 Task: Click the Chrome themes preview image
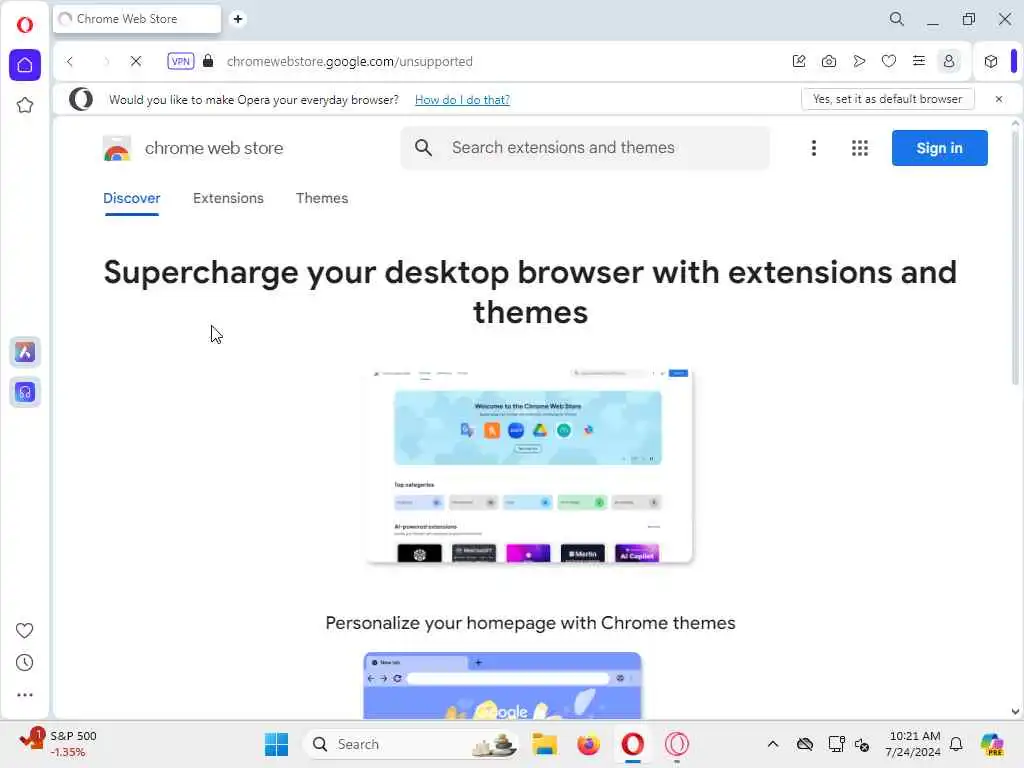tap(502, 685)
